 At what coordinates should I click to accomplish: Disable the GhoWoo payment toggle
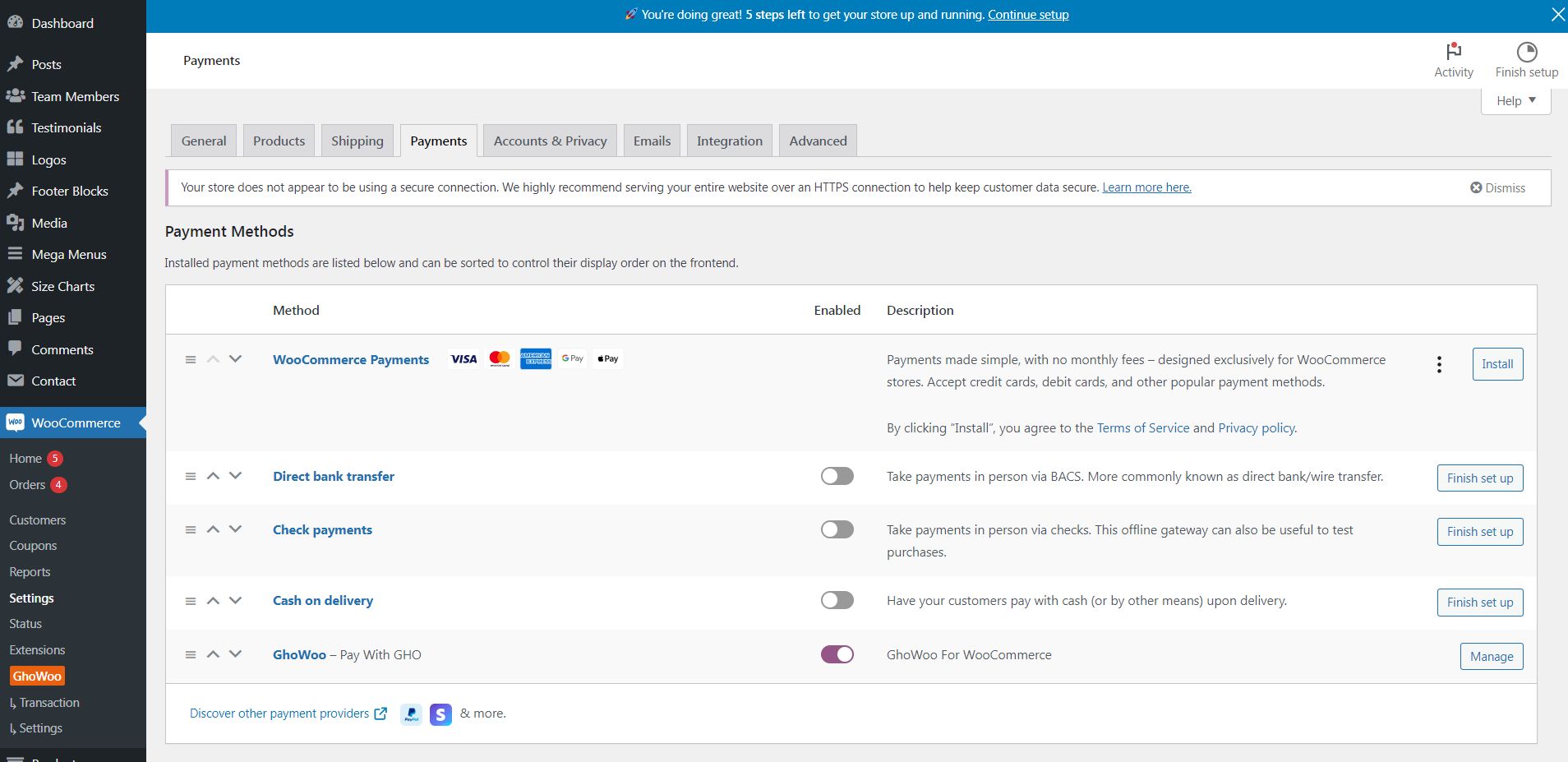(837, 654)
